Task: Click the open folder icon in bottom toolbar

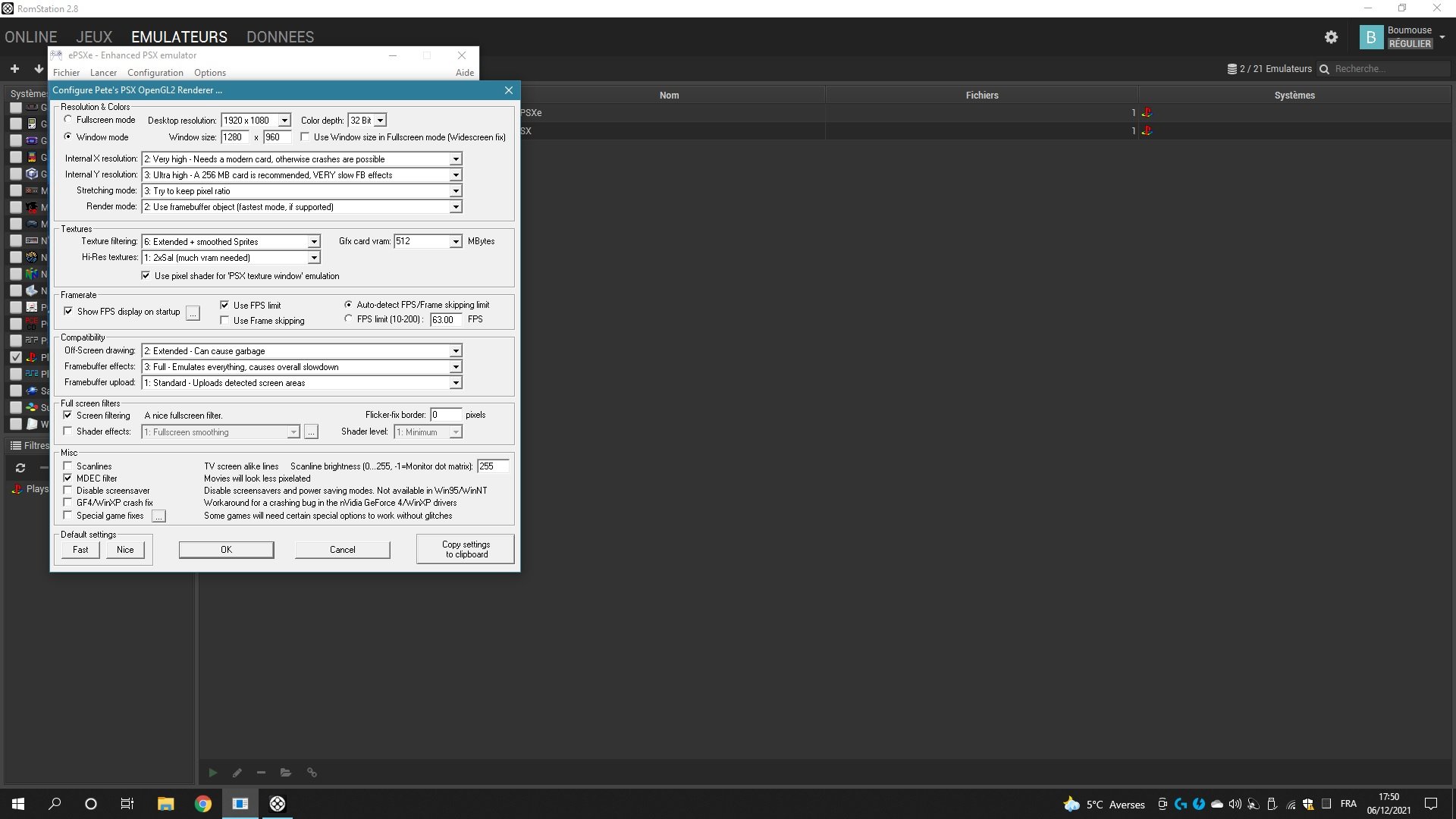Action: [286, 773]
